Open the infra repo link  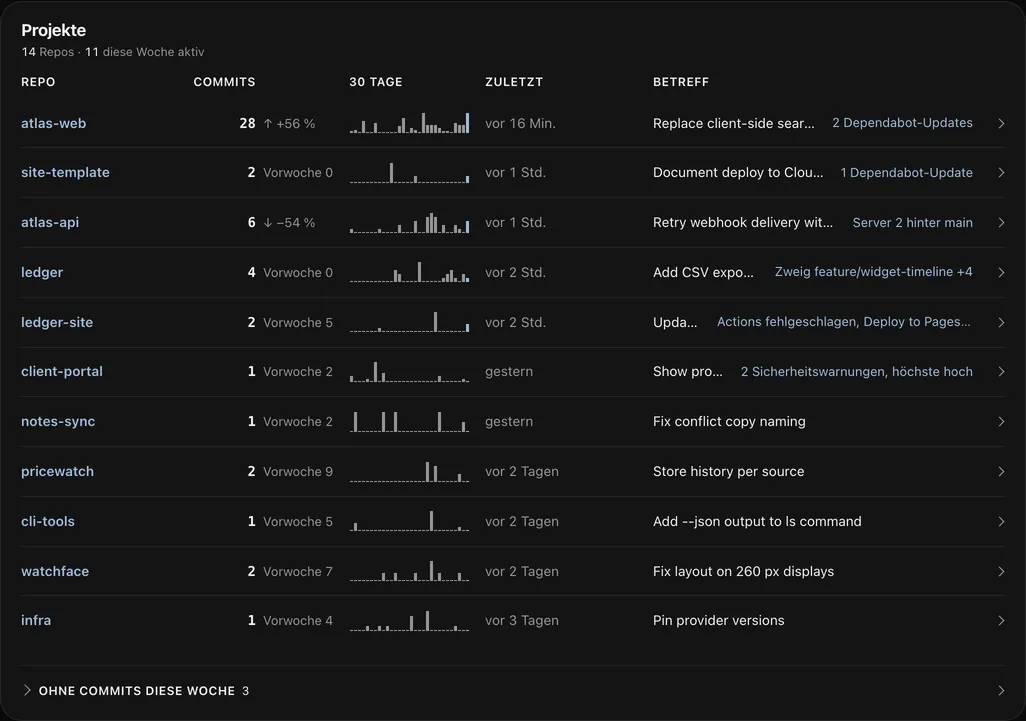[x=36, y=620]
